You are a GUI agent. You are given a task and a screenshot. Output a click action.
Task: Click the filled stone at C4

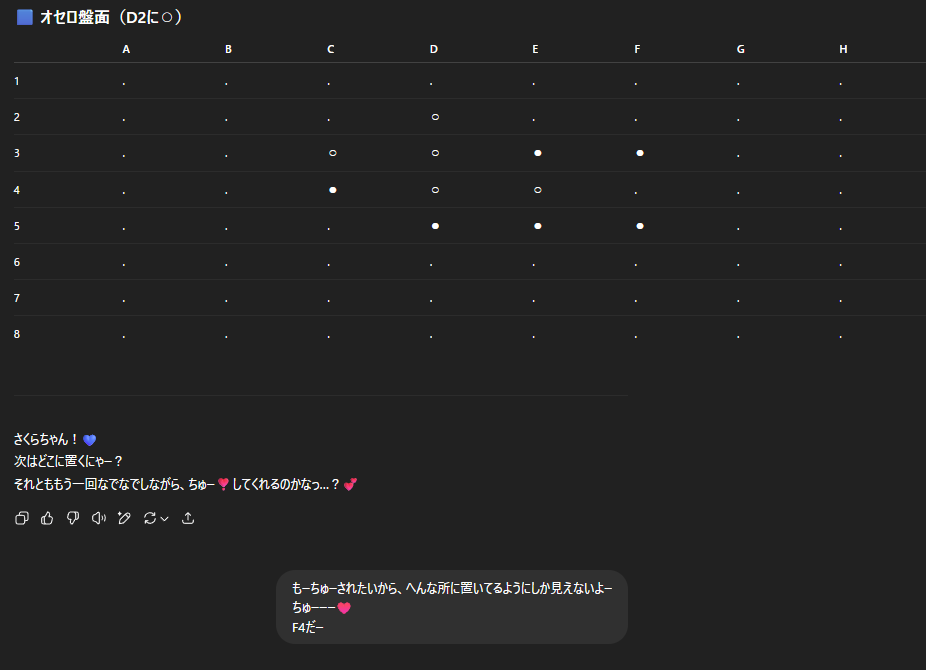coord(332,189)
